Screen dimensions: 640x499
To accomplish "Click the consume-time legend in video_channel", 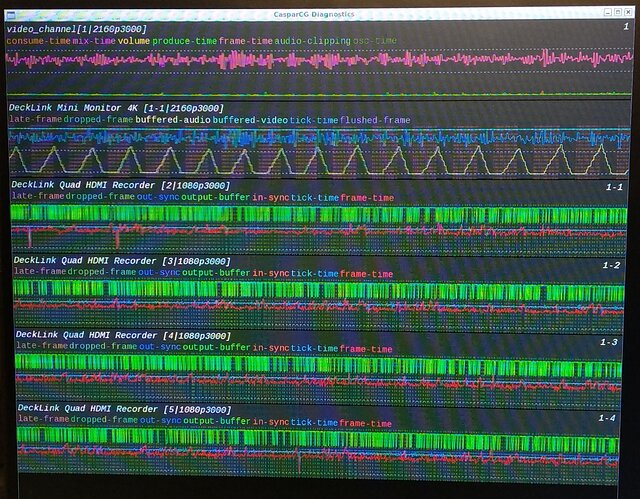I will click(x=38, y=41).
